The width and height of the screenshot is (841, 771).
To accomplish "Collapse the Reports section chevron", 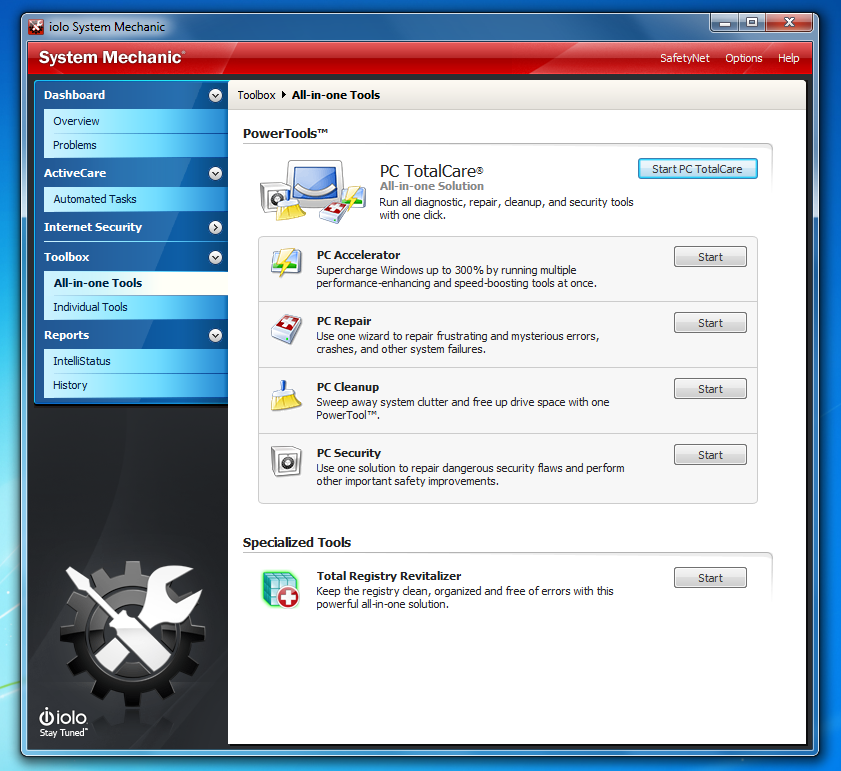I will click(x=215, y=335).
